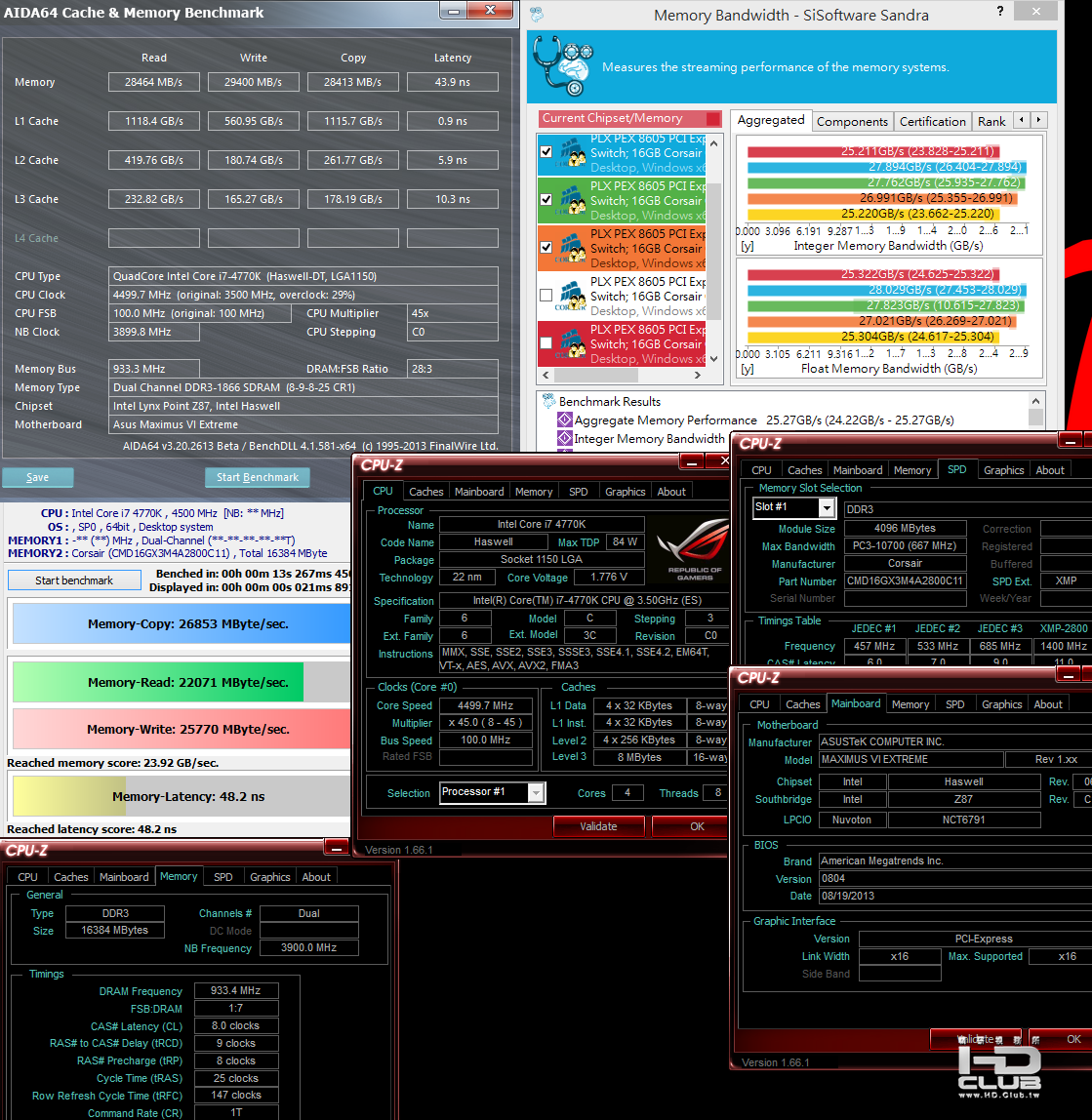
Task: Select Aggregated tab in Sandra
Action: click(x=771, y=120)
